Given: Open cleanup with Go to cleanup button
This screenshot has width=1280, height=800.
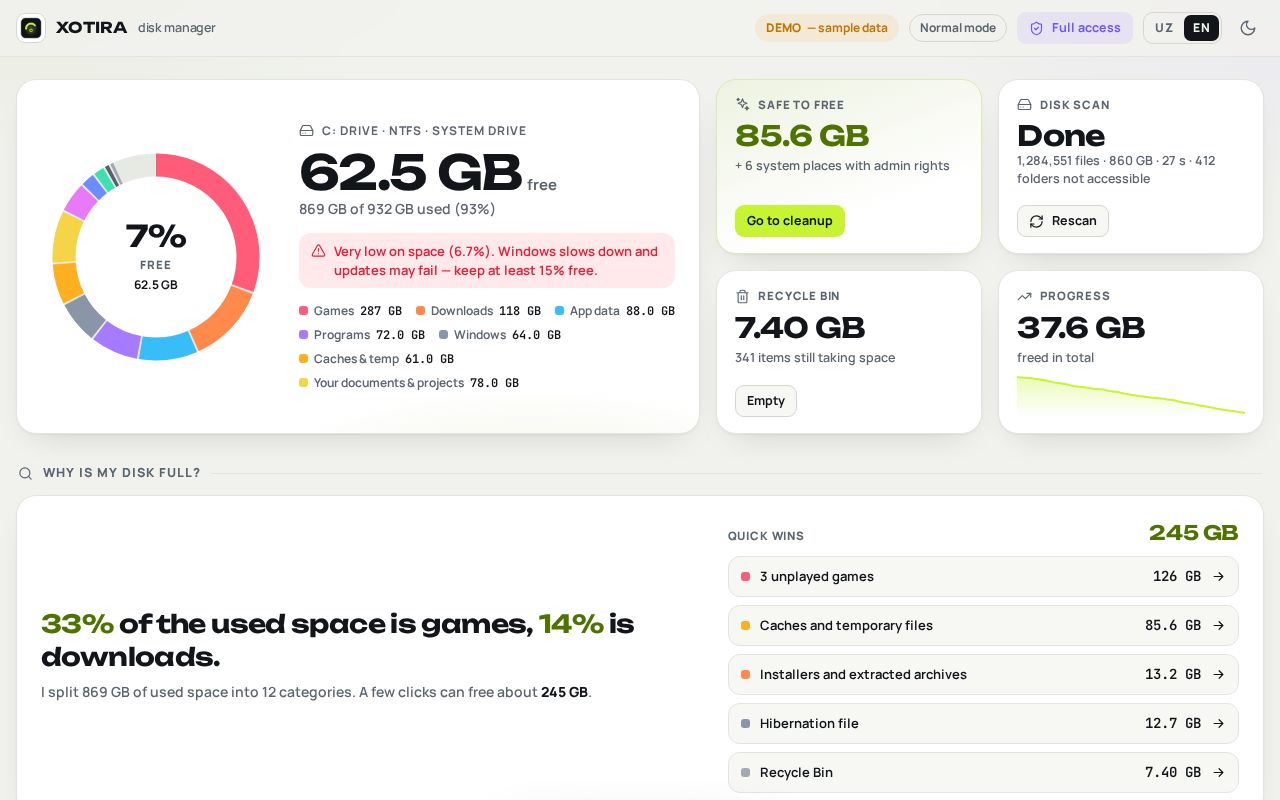Looking at the screenshot, I should [790, 221].
